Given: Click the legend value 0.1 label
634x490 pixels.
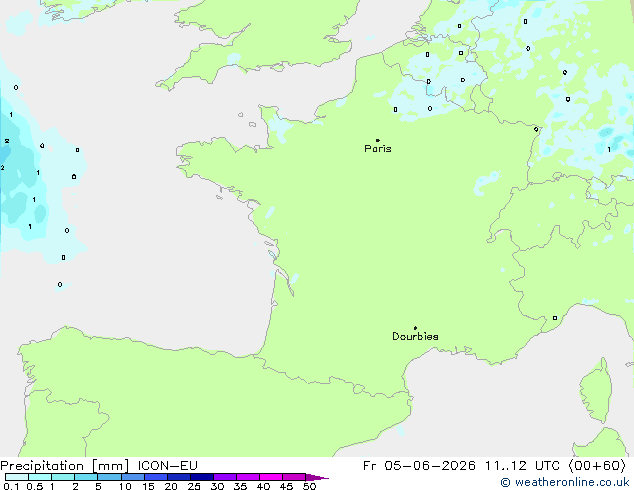Looking at the screenshot, I should point(11,486).
